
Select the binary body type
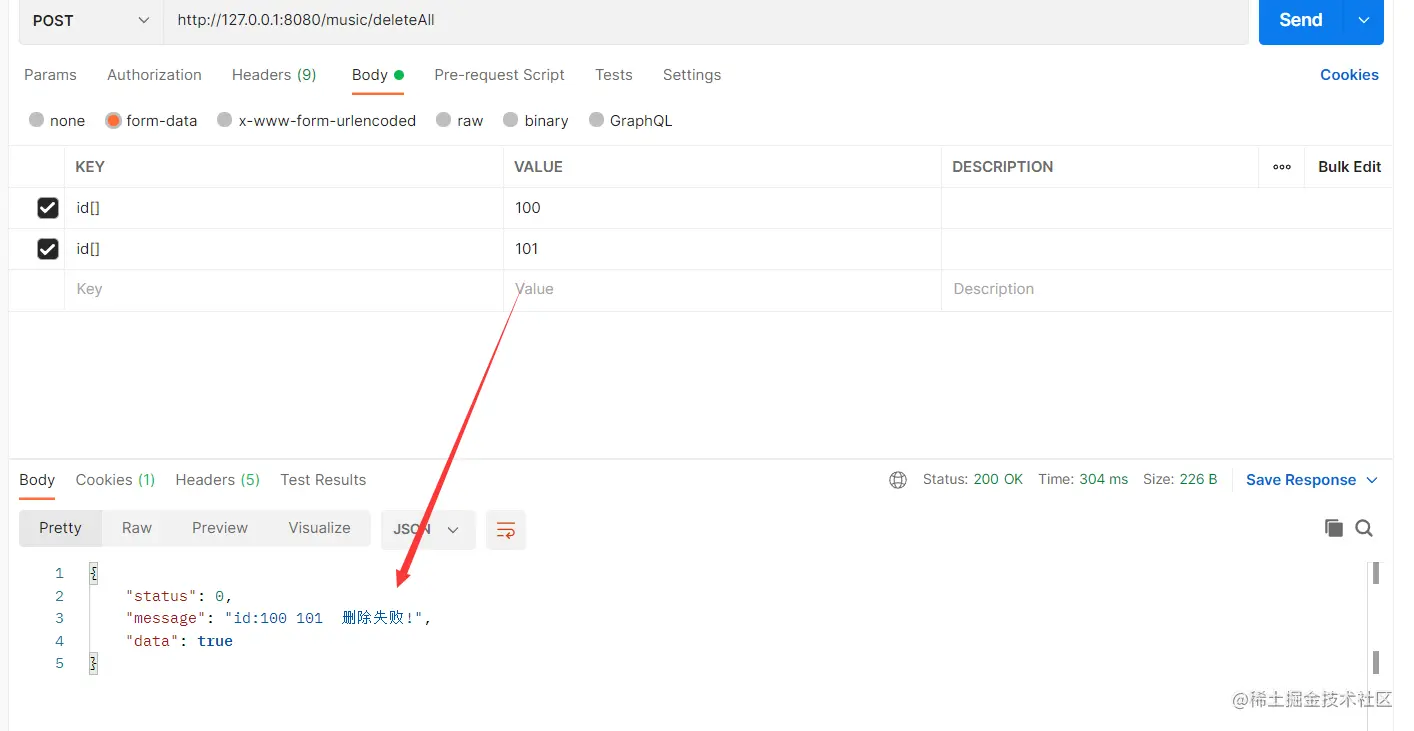(x=535, y=120)
